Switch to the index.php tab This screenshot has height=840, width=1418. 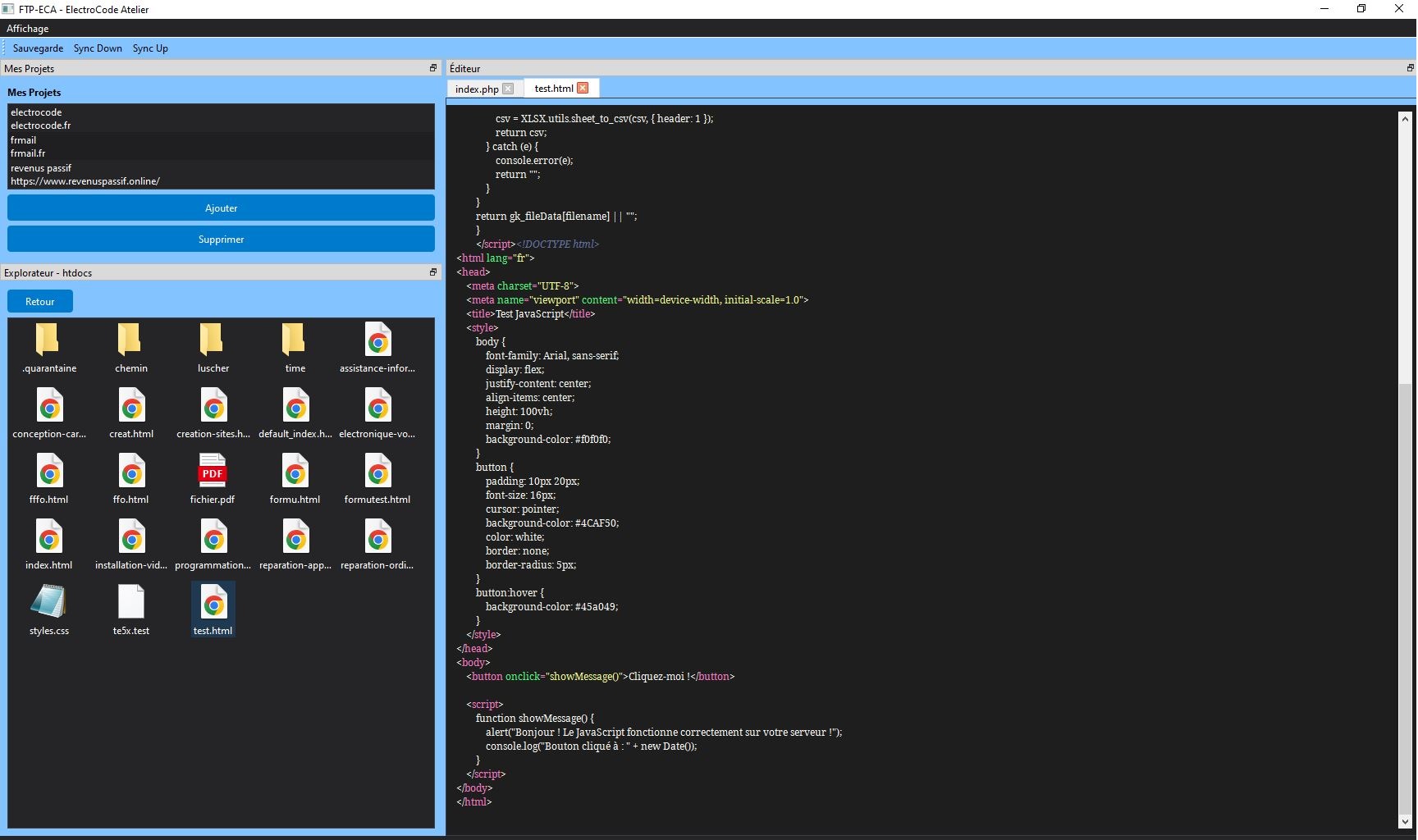tap(477, 89)
